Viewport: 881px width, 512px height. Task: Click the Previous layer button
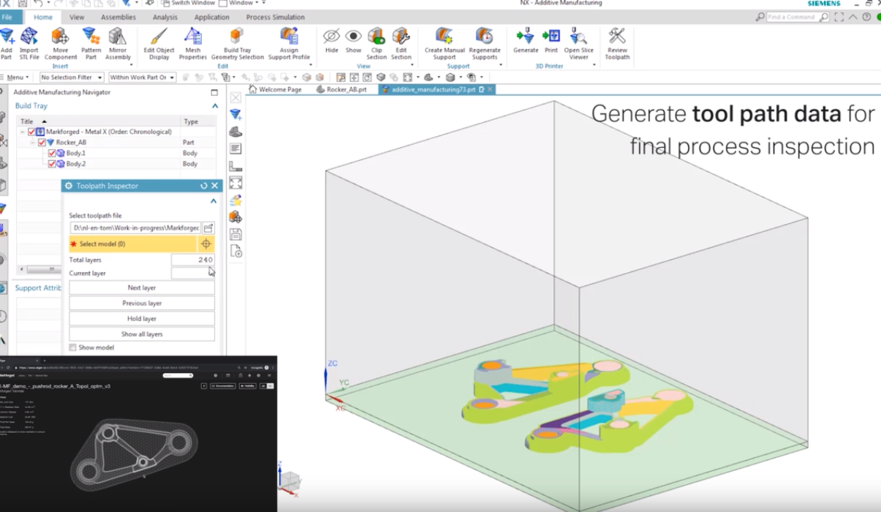pyautogui.click(x=142, y=303)
